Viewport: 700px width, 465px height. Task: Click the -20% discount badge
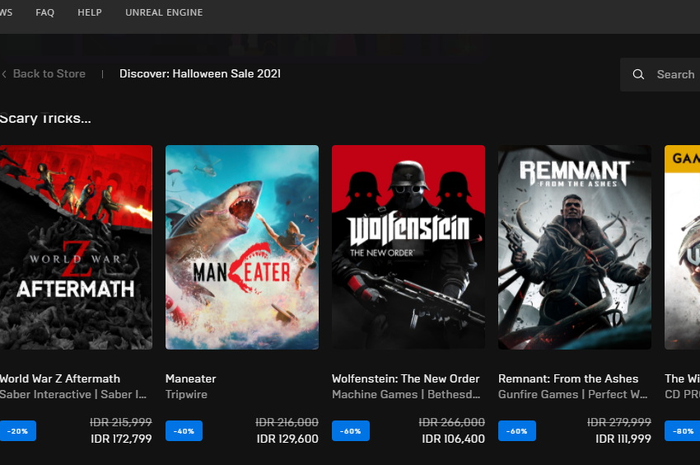[x=18, y=431]
